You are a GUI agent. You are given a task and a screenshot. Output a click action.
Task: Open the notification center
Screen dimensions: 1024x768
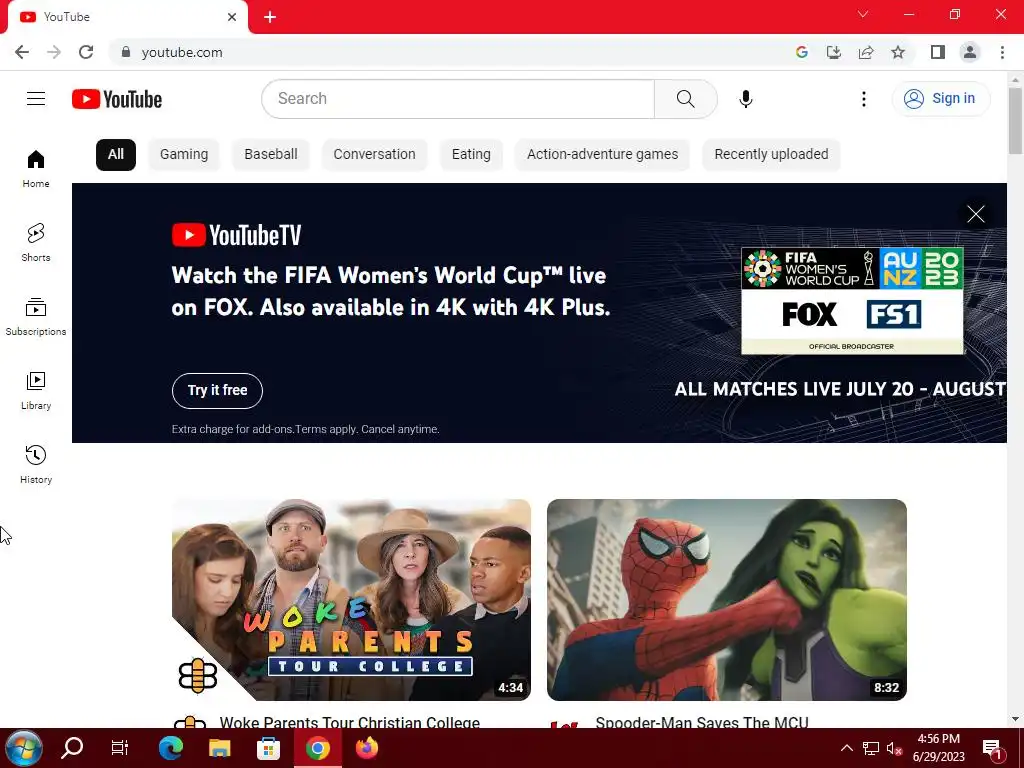pyautogui.click(x=993, y=748)
